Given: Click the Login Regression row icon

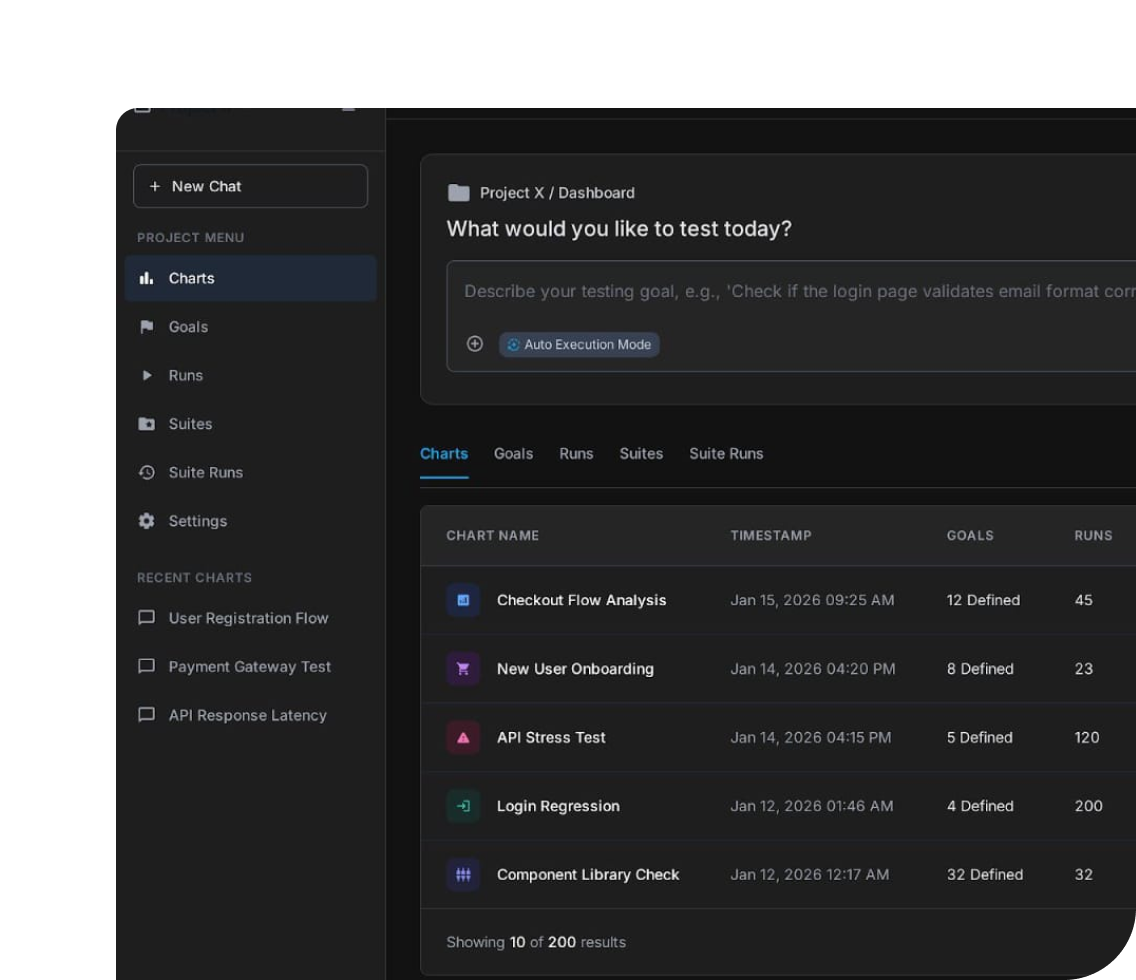Looking at the screenshot, I should [x=463, y=806].
